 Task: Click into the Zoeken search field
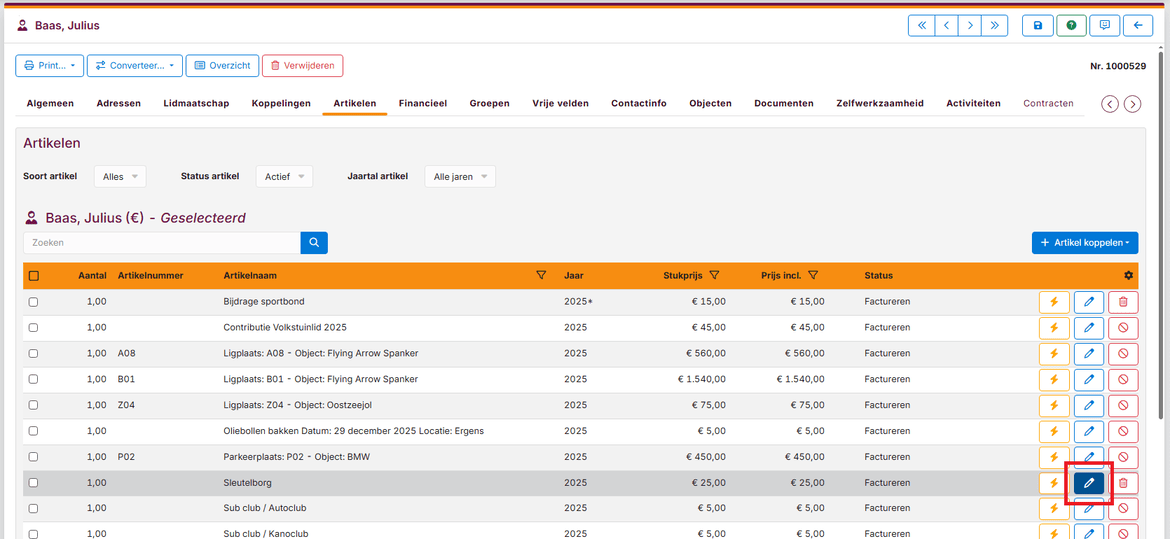(x=162, y=243)
